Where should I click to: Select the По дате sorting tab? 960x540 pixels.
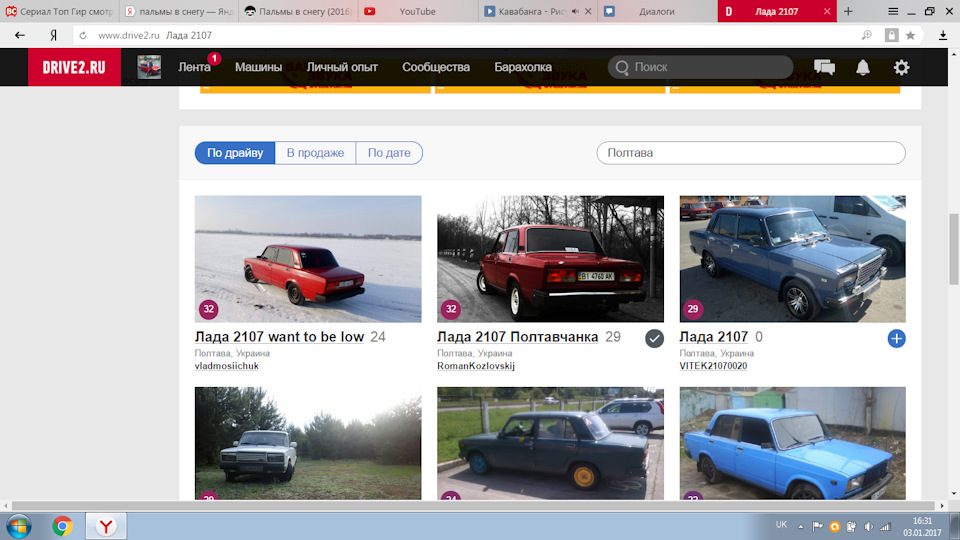[389, 153]
